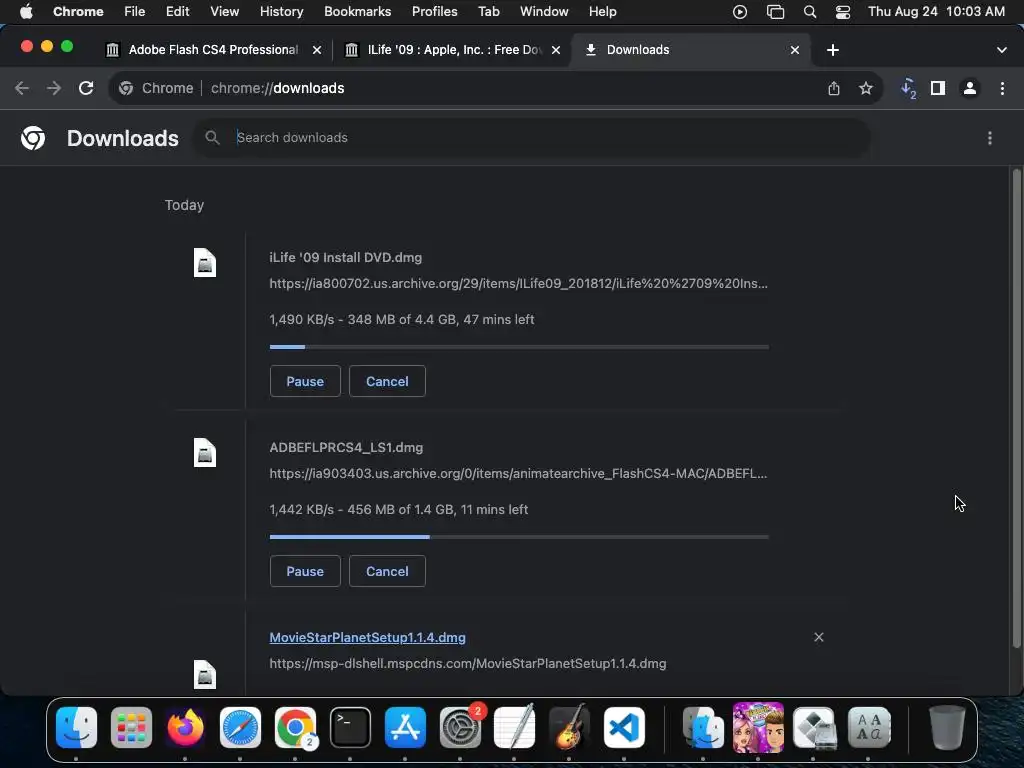Viewport: 1024px width, 768px height.
Task: Open TextEdit from the Dock
Action: [x=514, y=728]
